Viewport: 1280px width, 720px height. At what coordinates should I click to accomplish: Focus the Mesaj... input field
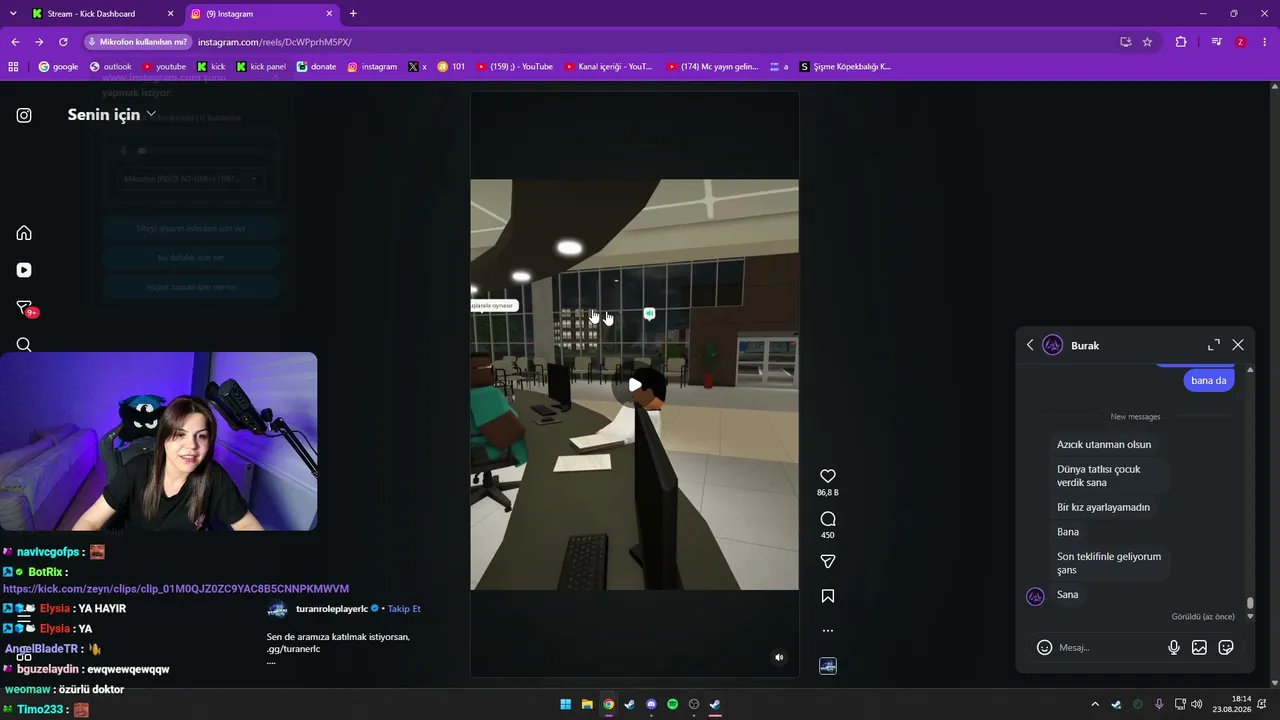pos(1108,647)
